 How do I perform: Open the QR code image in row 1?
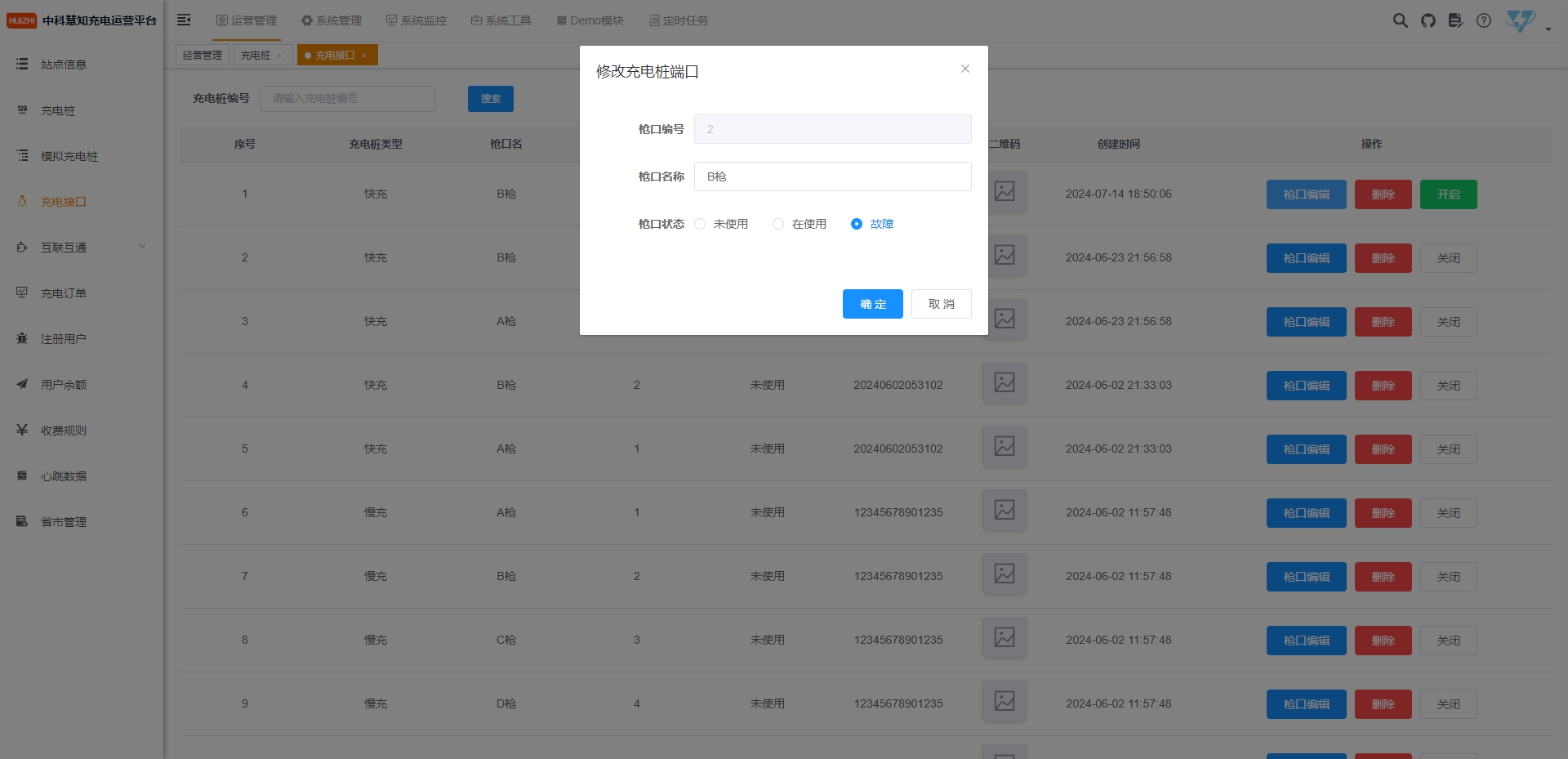pyautogui.click(x=1004, y=192)
